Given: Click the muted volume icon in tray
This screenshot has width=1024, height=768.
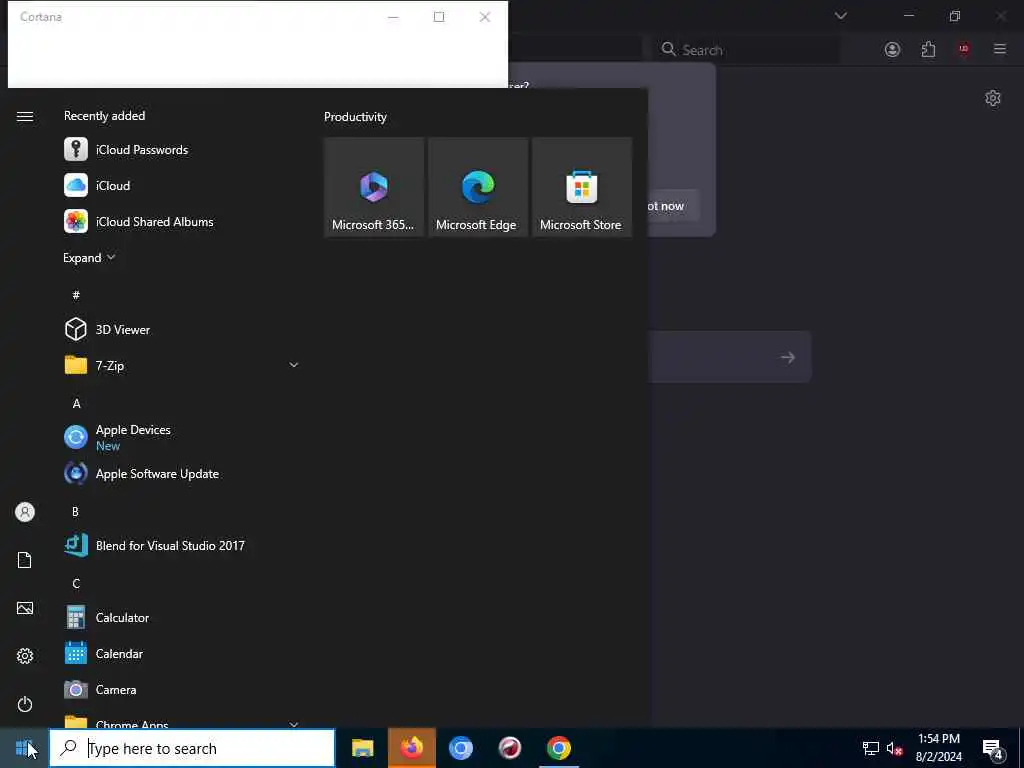Looking at the screenshot, I should click(894, 748).
